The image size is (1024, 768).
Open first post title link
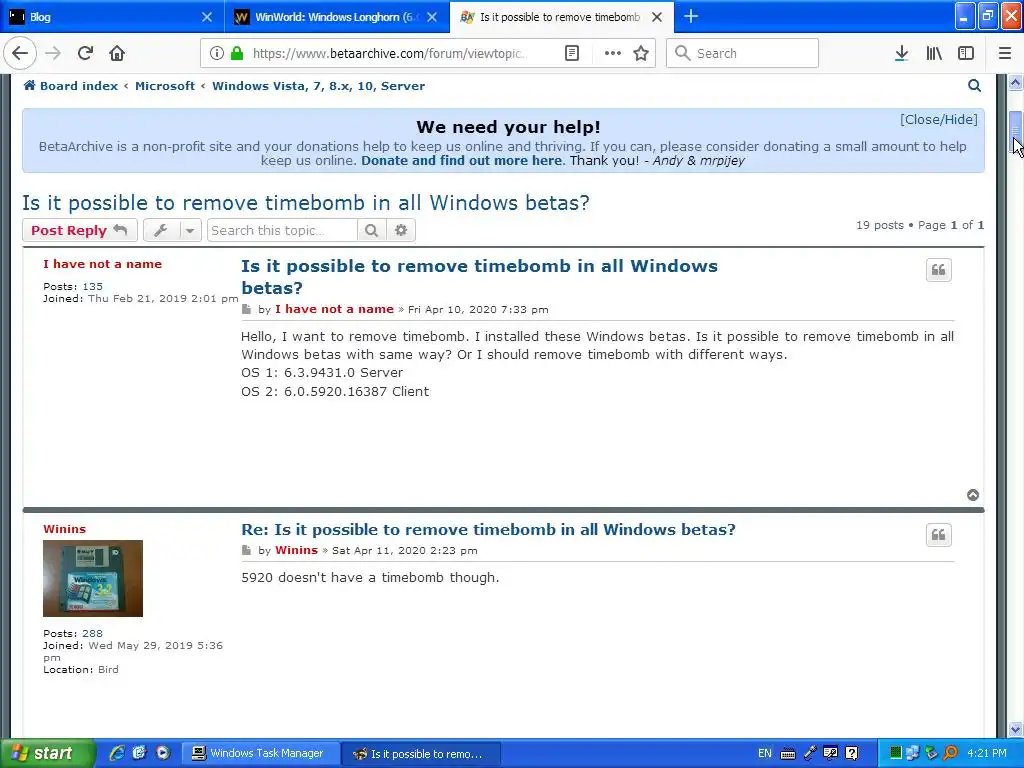tap(479, 277)
